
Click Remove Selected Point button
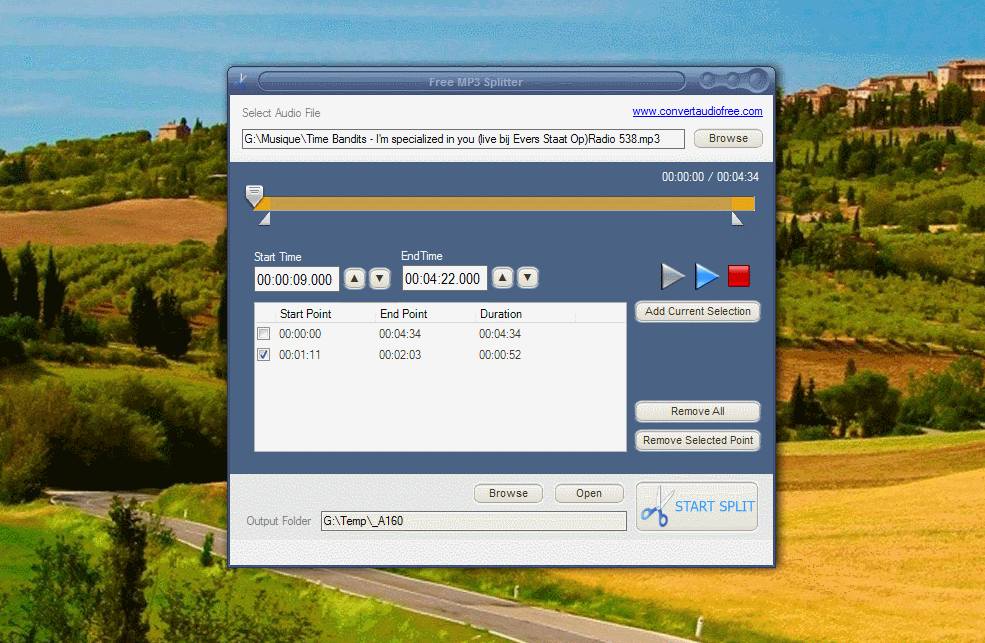pos(697,440)
